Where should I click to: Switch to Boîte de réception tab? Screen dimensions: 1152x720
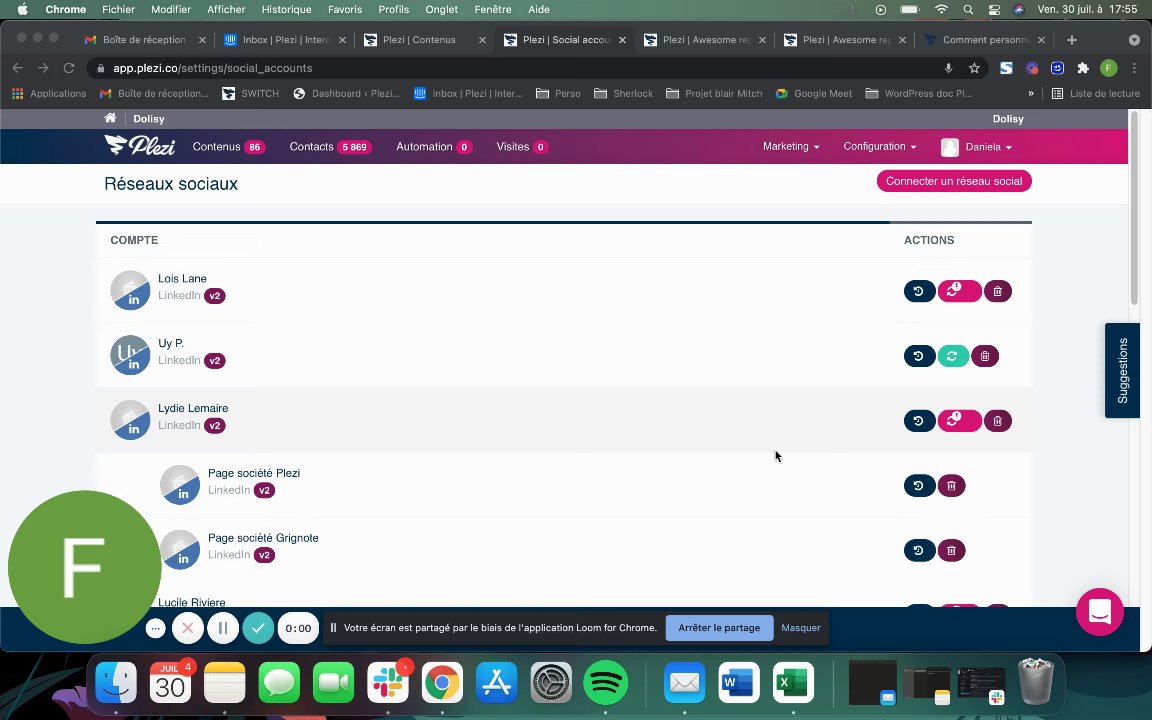point(144,40)
